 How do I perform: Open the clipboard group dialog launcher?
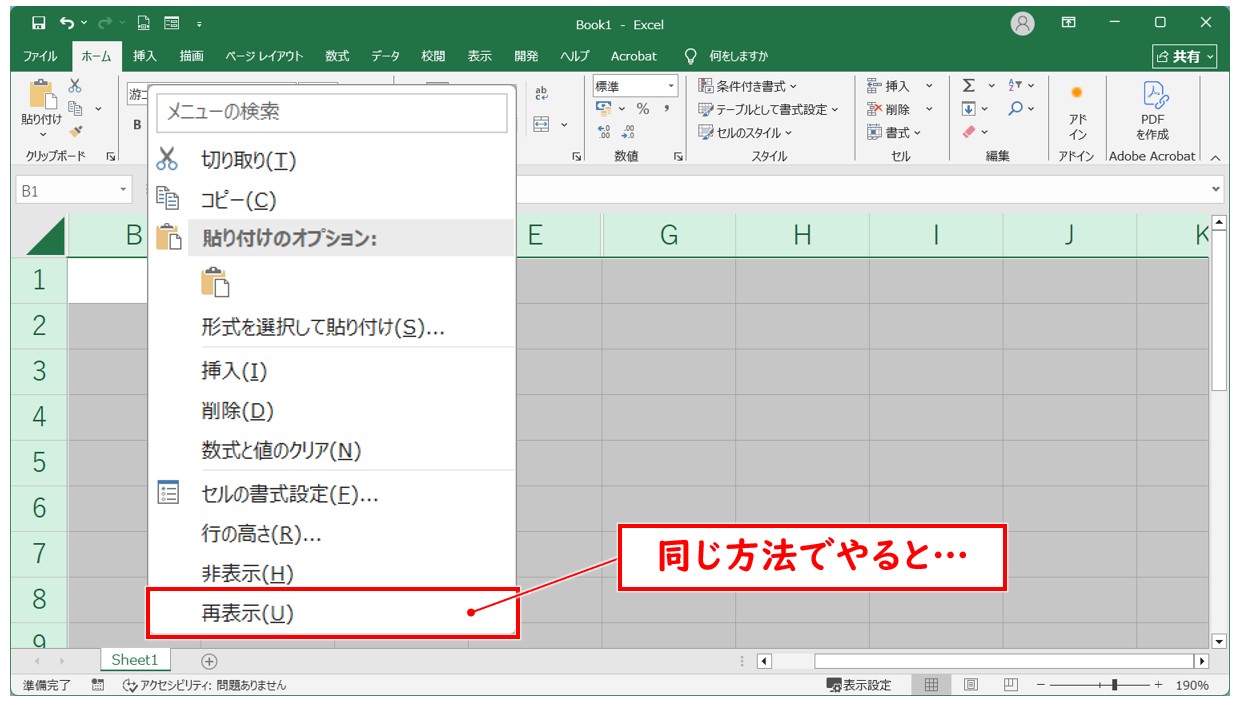111,157
